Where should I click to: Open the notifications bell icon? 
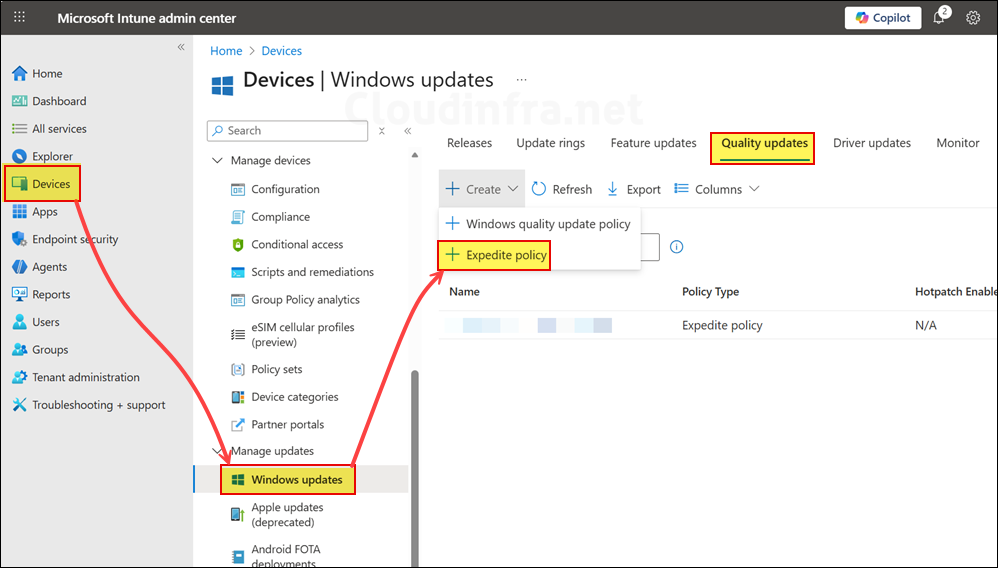(939, 17)
